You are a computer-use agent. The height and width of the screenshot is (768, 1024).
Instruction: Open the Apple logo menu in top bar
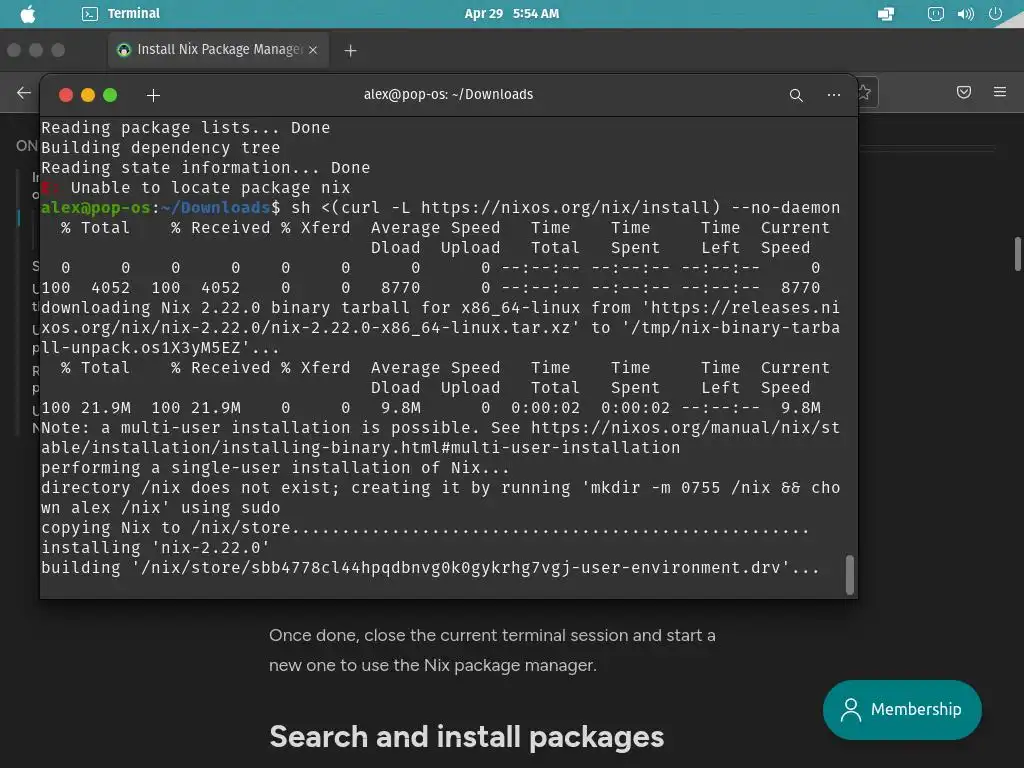click(x=28, y=14)
